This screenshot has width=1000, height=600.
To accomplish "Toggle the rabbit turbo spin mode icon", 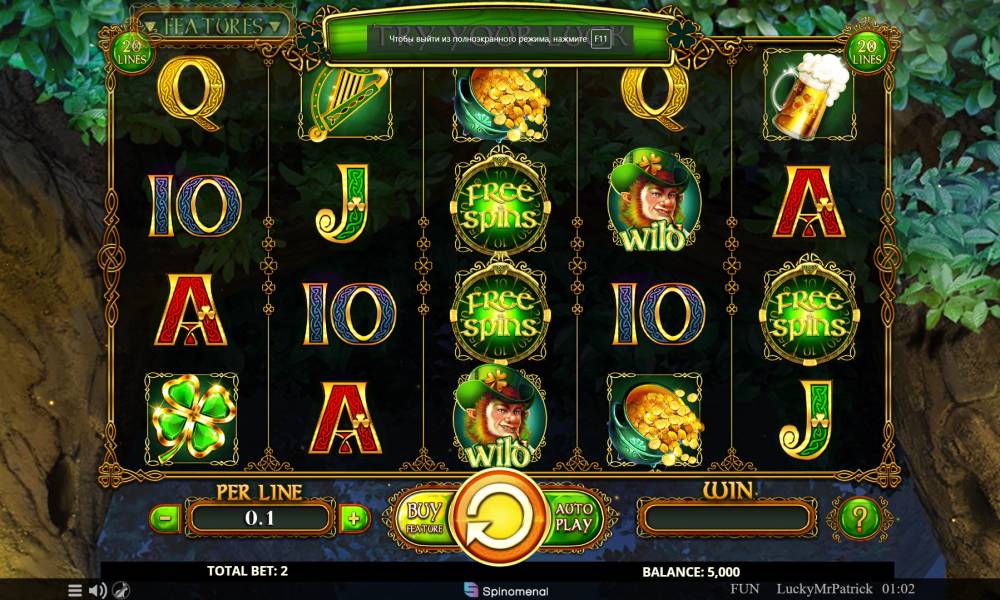I will tap(121, 590).
